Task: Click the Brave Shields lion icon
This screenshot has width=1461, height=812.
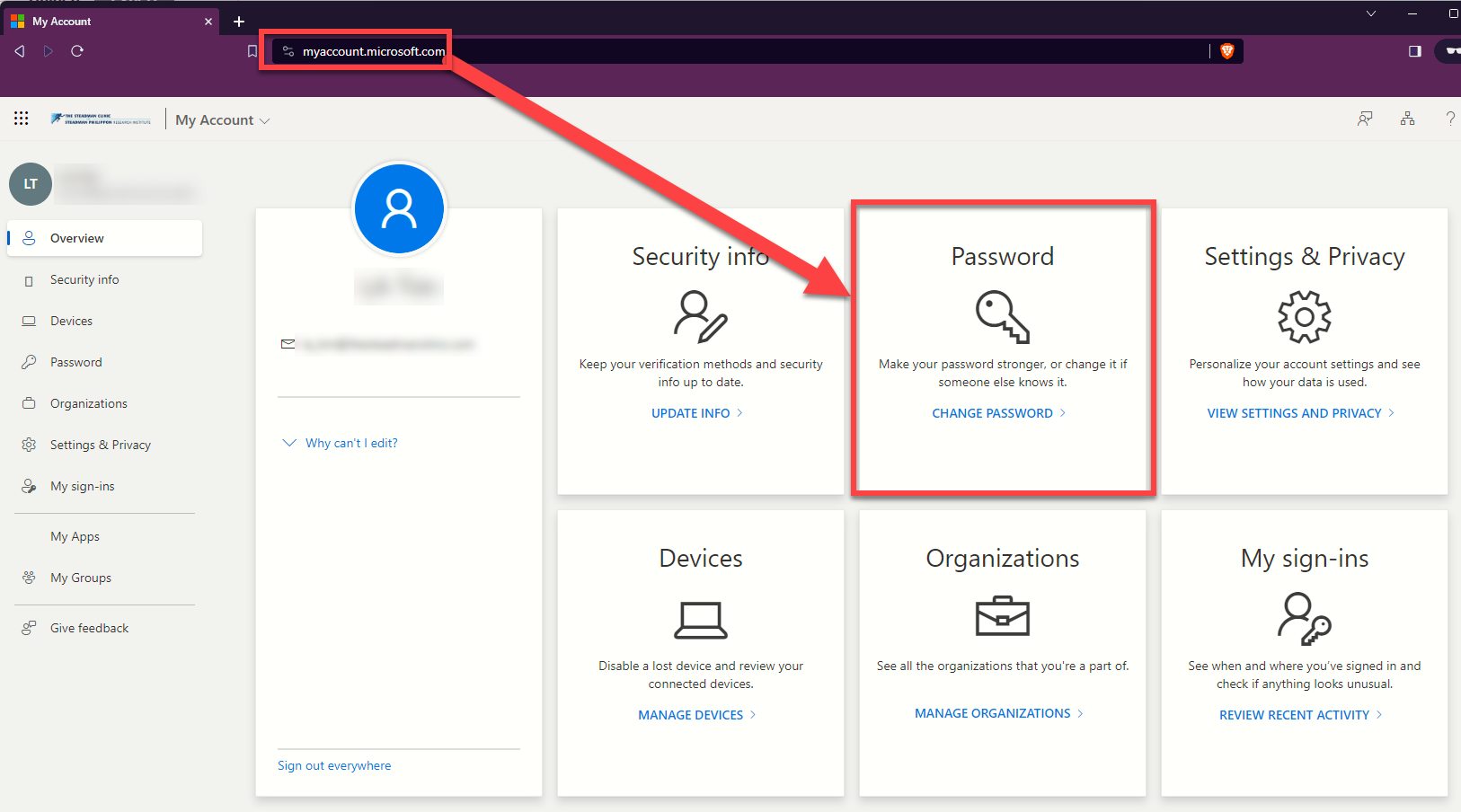Action: click(1227, 51)
